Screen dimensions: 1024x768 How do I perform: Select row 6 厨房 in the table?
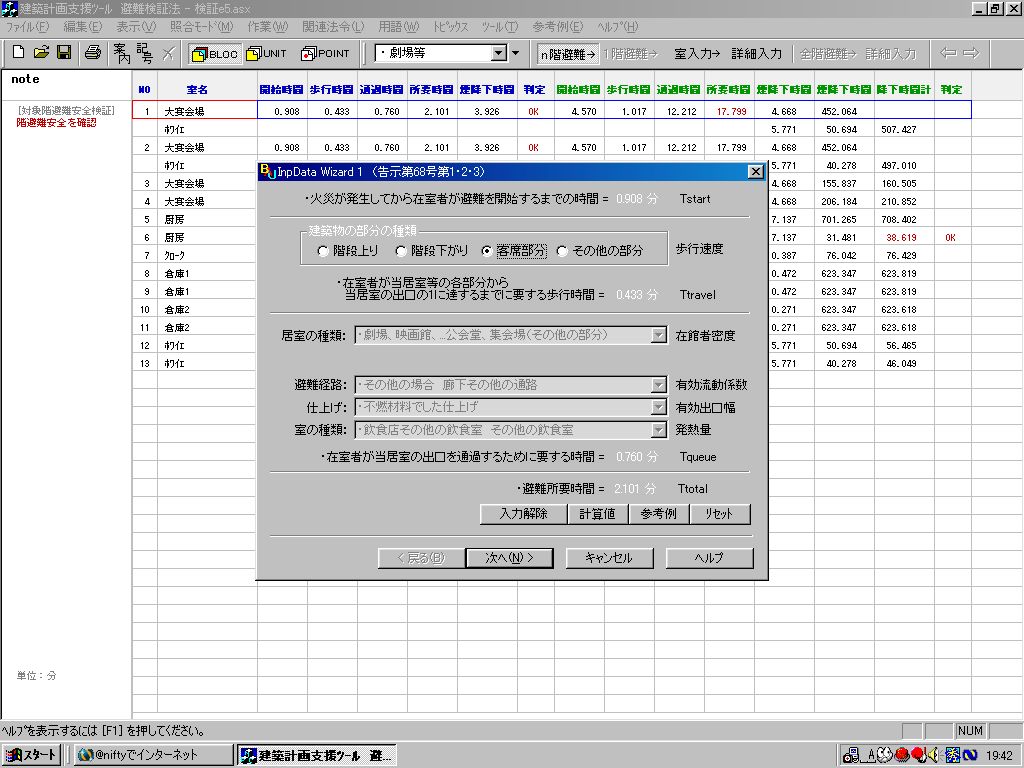pos(195,238)
